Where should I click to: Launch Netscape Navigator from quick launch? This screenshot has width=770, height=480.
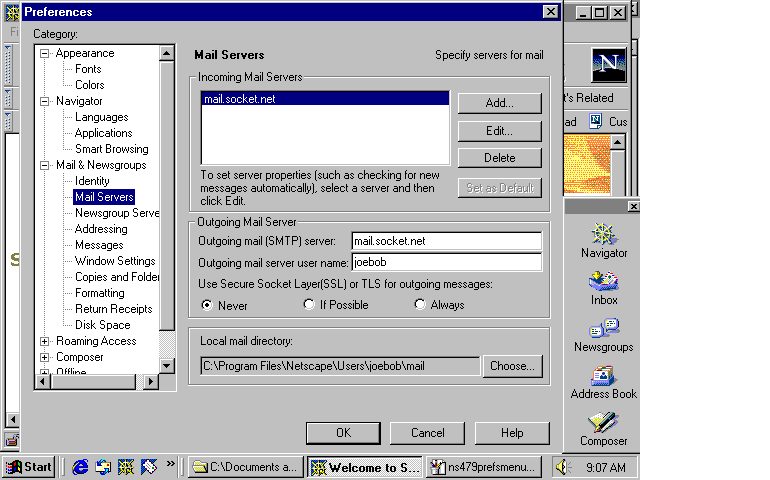(126, 467)
